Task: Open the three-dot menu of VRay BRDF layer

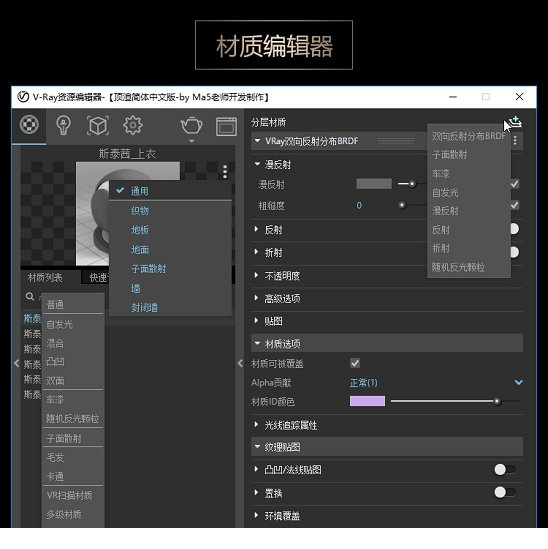Action: coord(515,141)
